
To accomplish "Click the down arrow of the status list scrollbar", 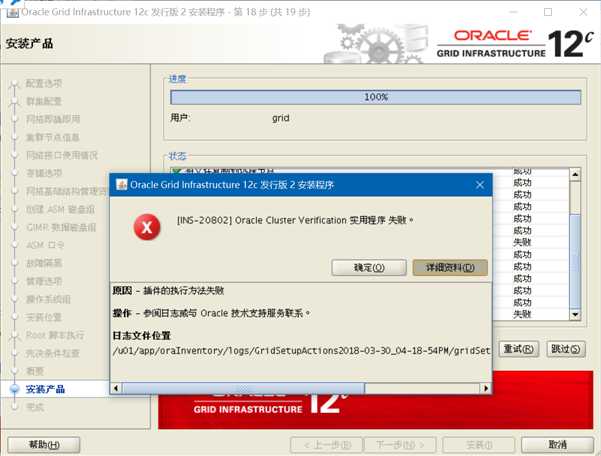I will 575,315.
